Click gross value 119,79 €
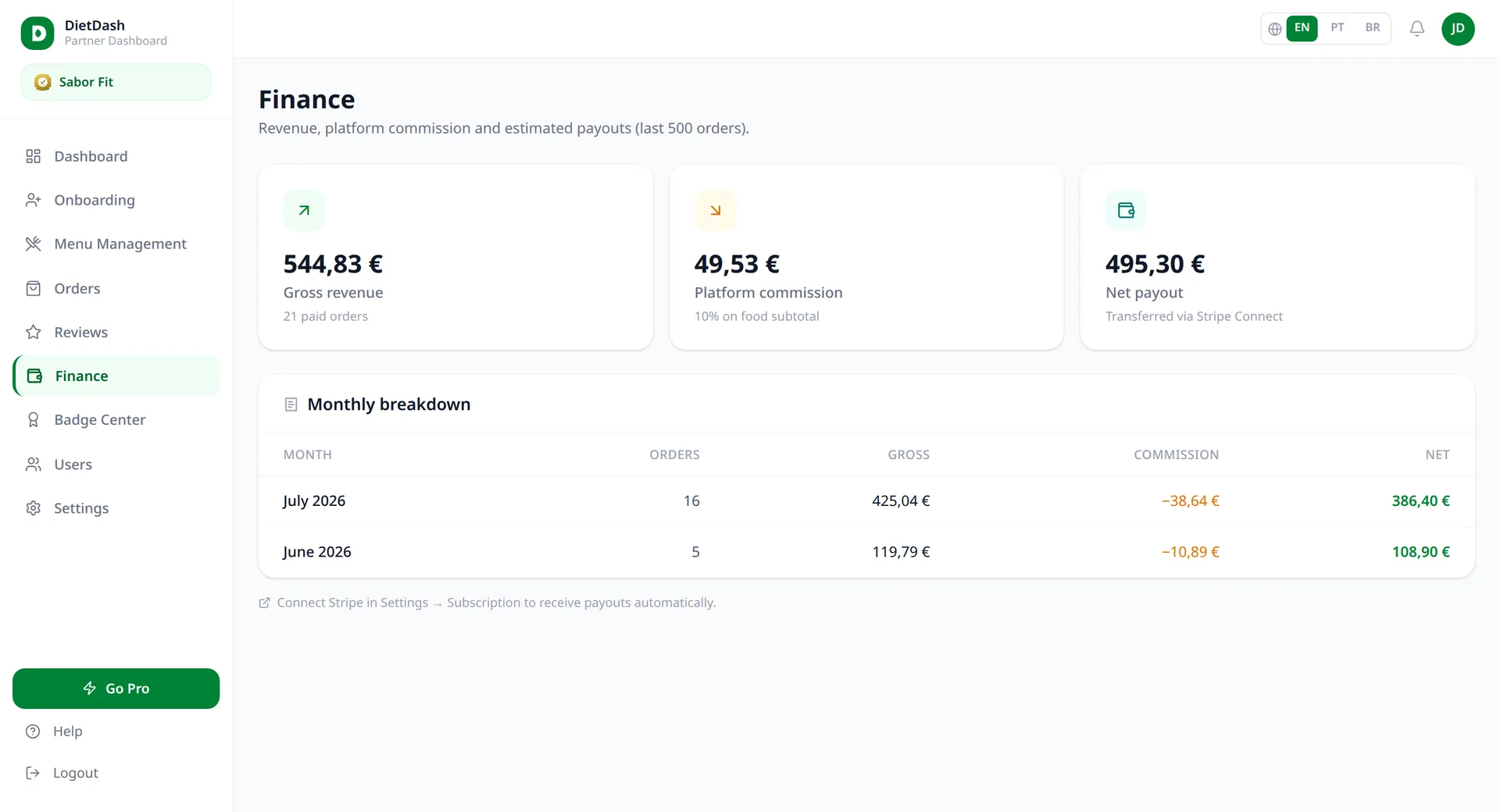 click(901, 551)
